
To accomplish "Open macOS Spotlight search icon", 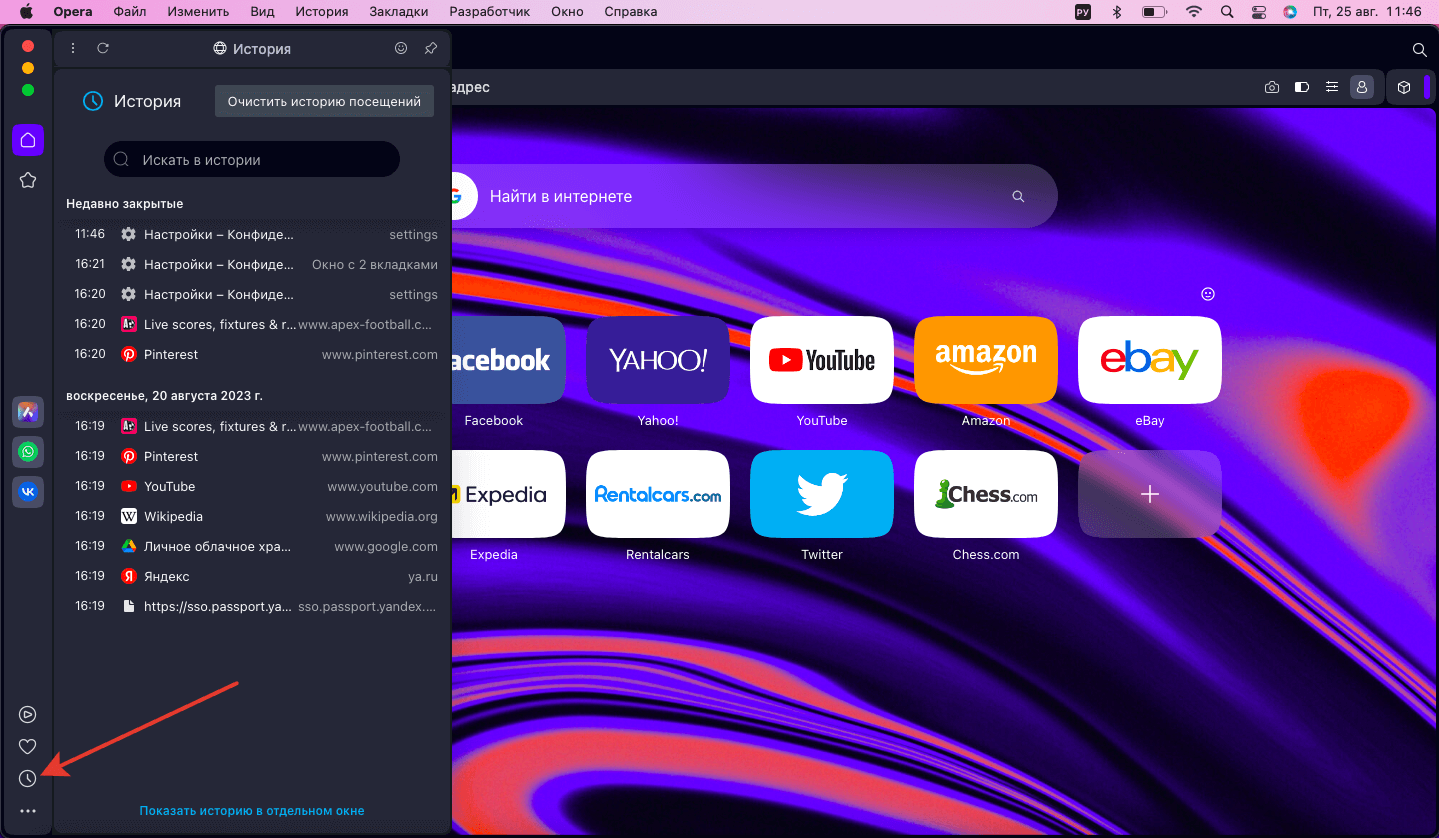I will tap(1227, 12).
